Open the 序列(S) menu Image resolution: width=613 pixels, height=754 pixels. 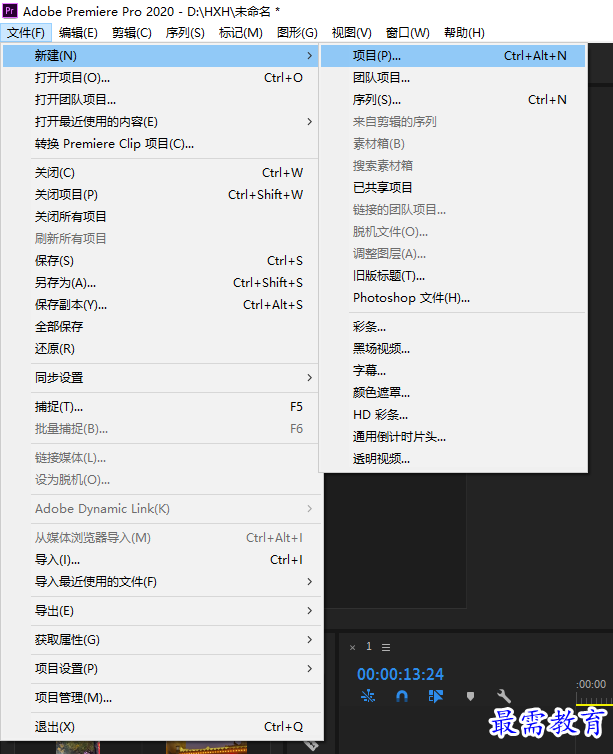[185, 33]
